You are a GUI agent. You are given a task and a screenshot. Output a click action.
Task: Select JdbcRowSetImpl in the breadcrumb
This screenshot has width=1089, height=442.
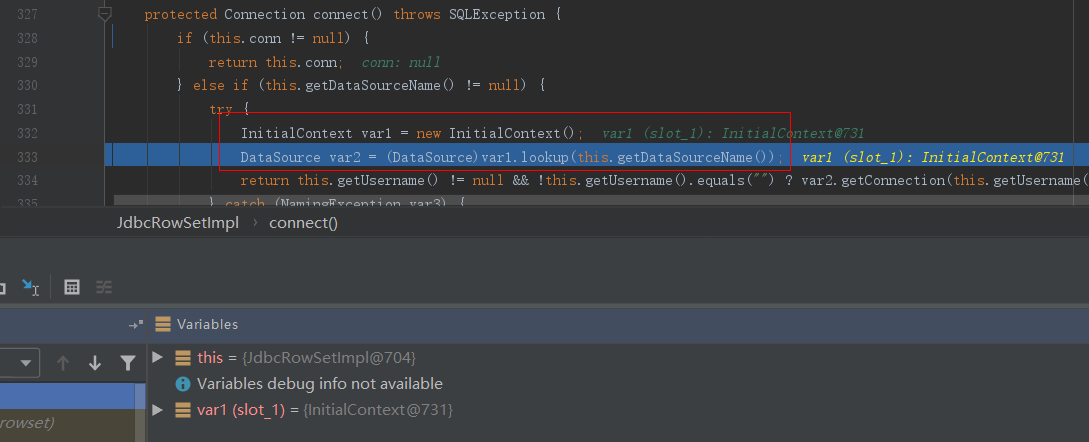pos(178,223)
